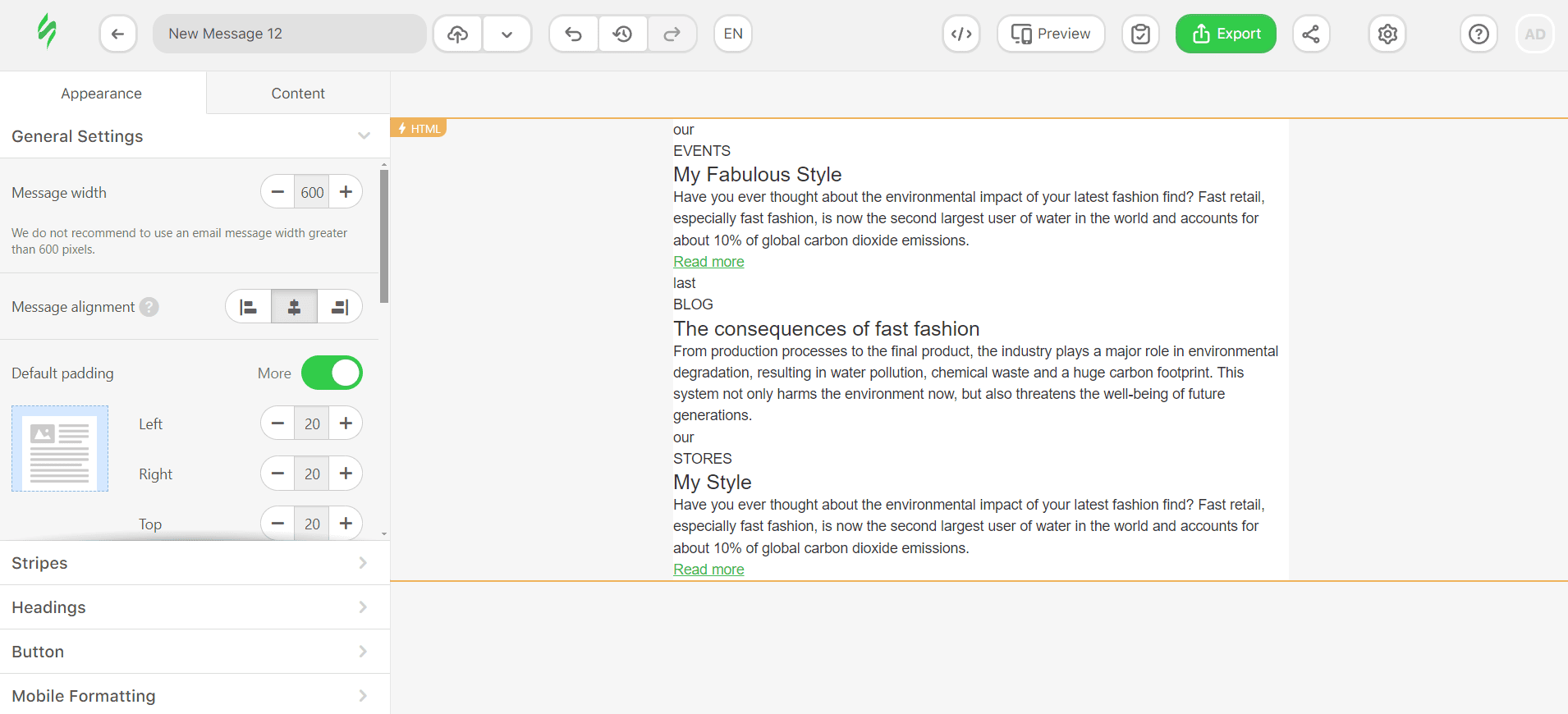1568x714 pixels.
Task: Click the Right padding value field
Action: 312,474
